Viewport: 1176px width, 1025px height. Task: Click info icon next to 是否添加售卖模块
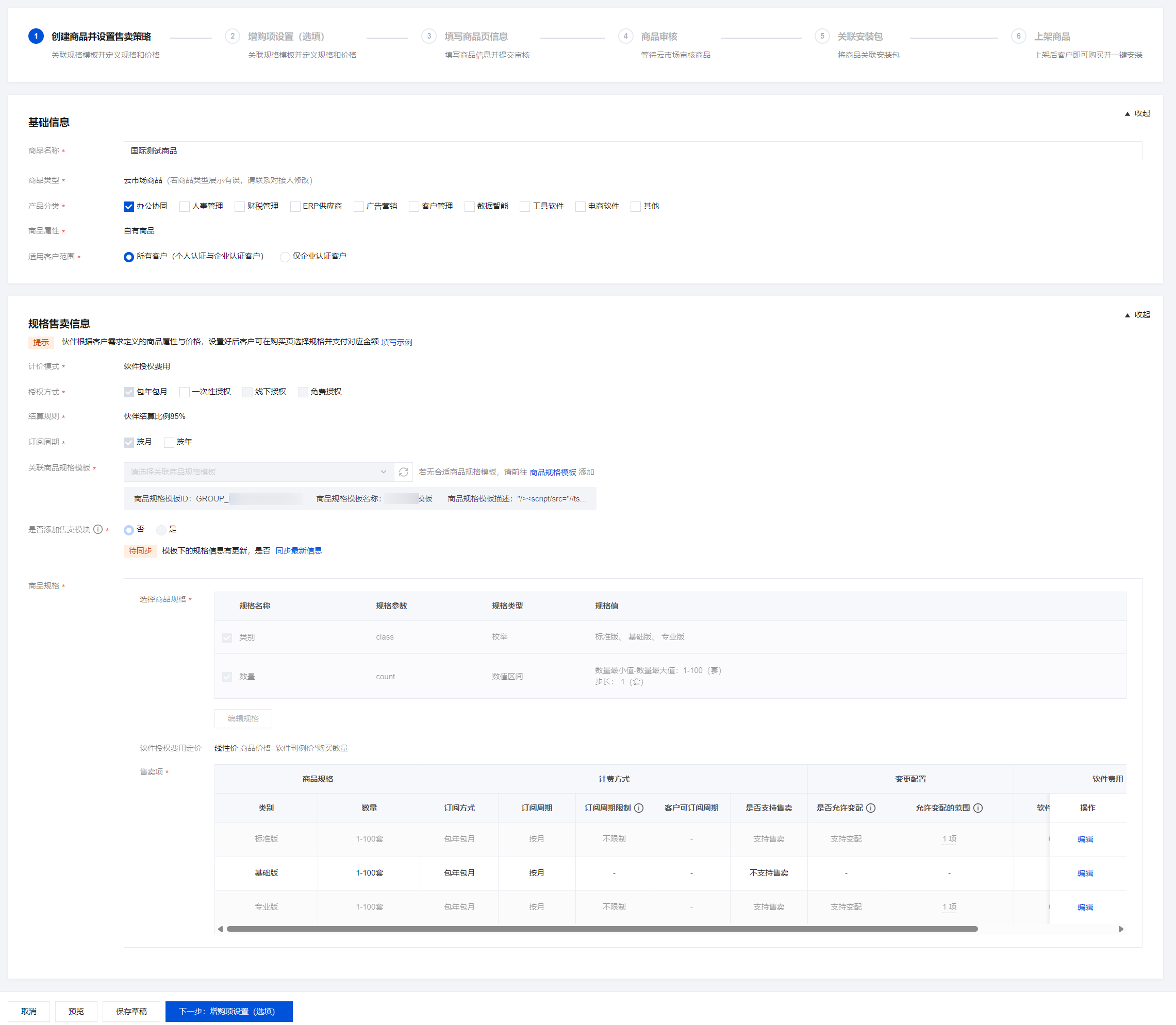(98, 529)
